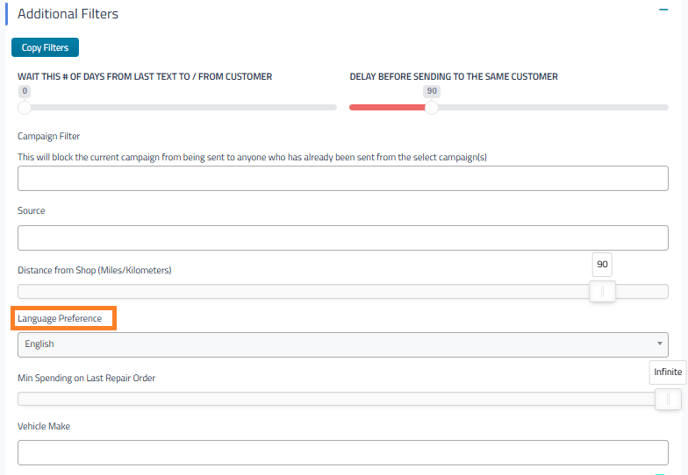Click the arrow on the Language dropdown
Screen dimensions: 688x475
[660, 344]
